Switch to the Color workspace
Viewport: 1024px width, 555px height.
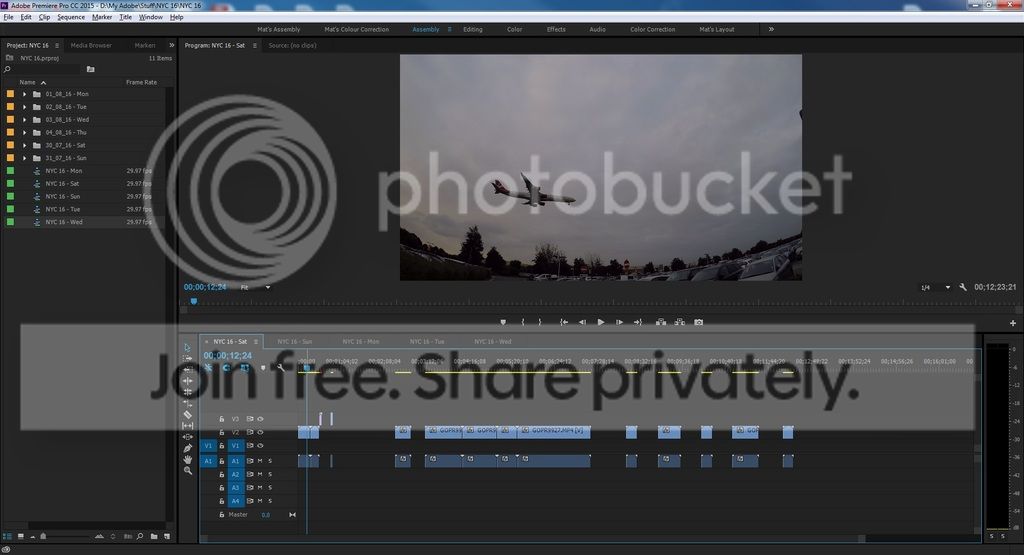(x=514, y=30)
